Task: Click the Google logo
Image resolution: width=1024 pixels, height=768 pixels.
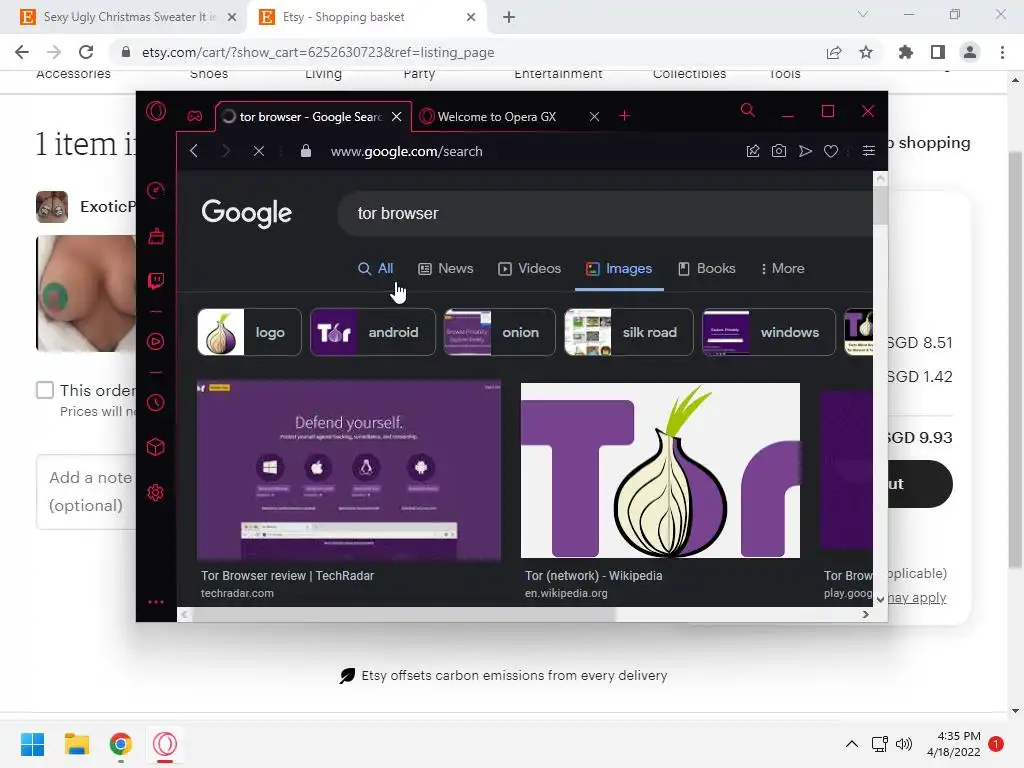Action: point(246,213)
